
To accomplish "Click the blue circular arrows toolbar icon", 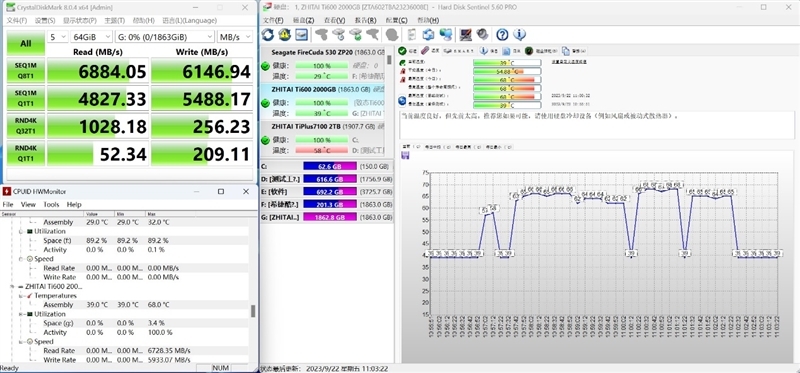I will point(429,35).
